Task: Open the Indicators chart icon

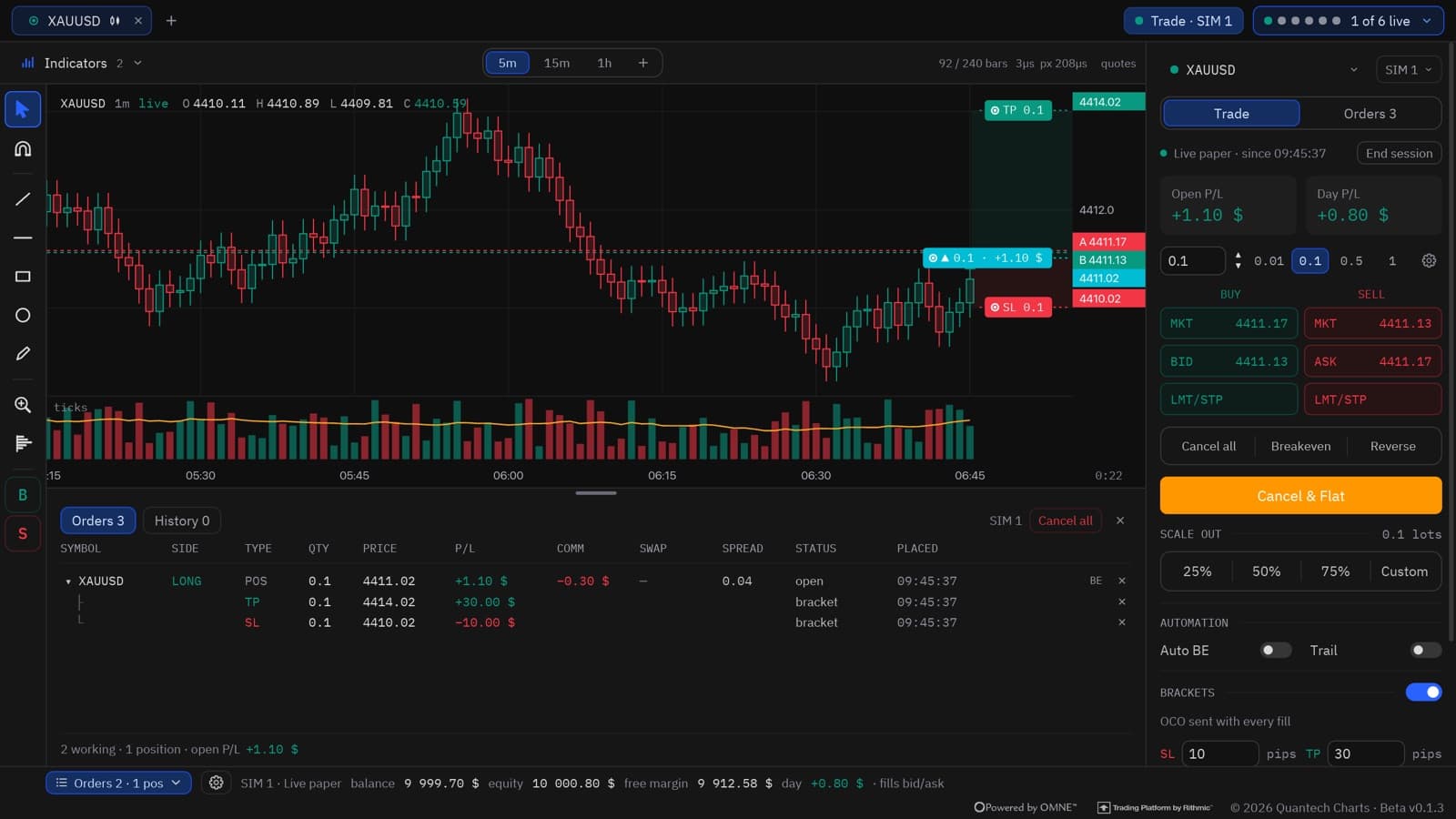Action: click(x=27, y=63)
